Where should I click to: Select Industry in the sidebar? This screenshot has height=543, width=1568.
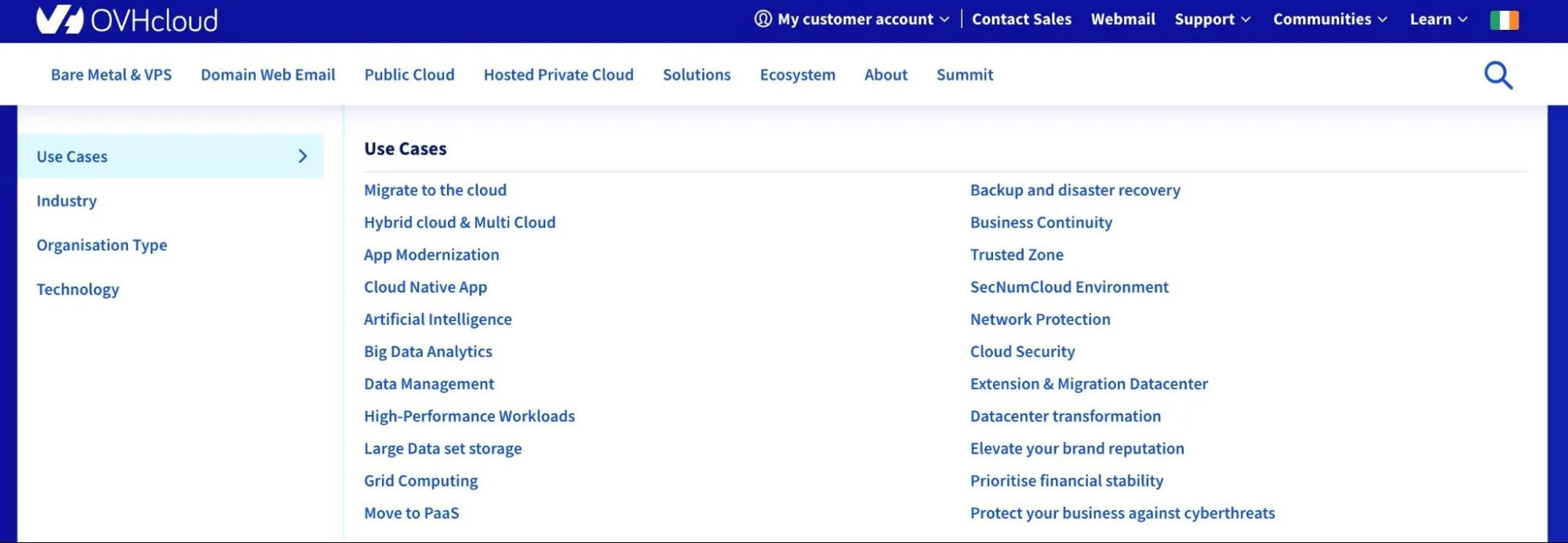(67, 201)
